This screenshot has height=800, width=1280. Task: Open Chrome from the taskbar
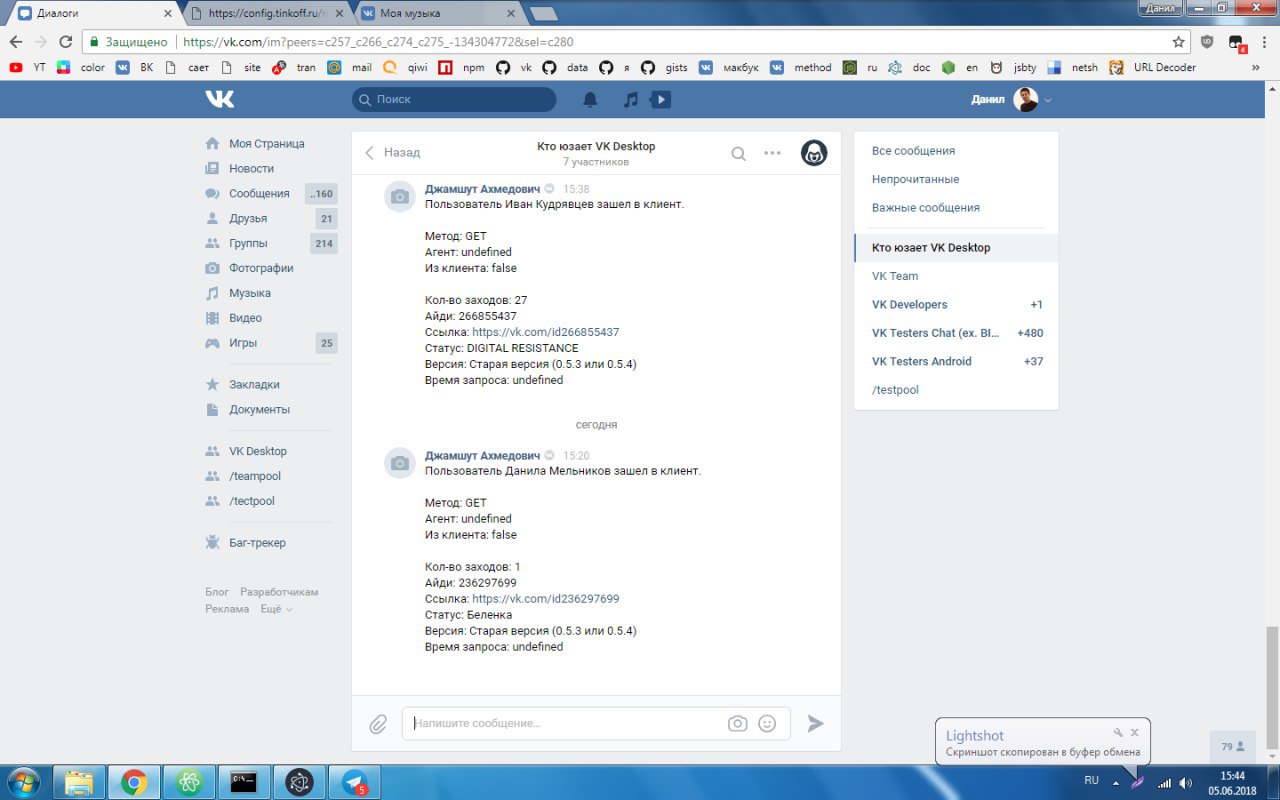(x=134, y=781)
